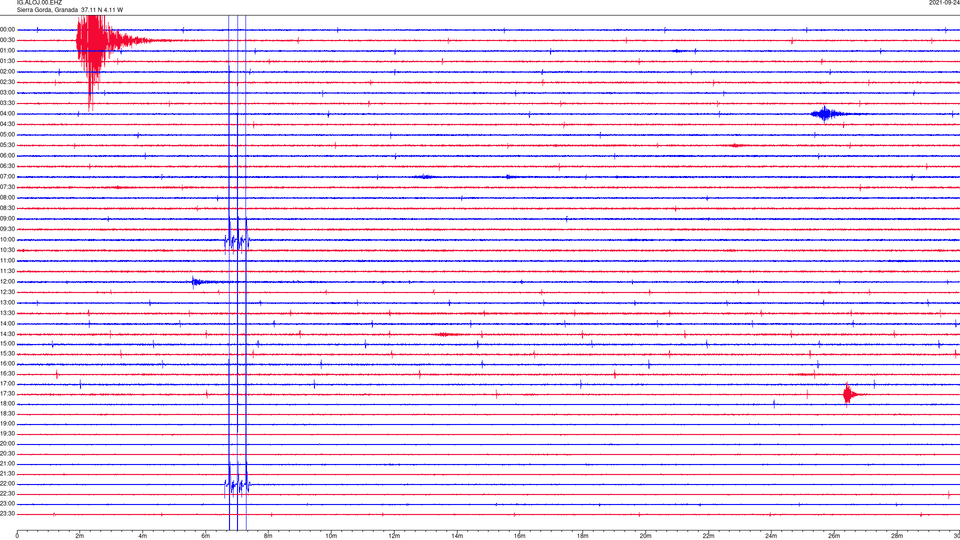Viewport: 960px width, 540px height.
Task: Click the 10m tick label on the axis
Action: (331, 536)
